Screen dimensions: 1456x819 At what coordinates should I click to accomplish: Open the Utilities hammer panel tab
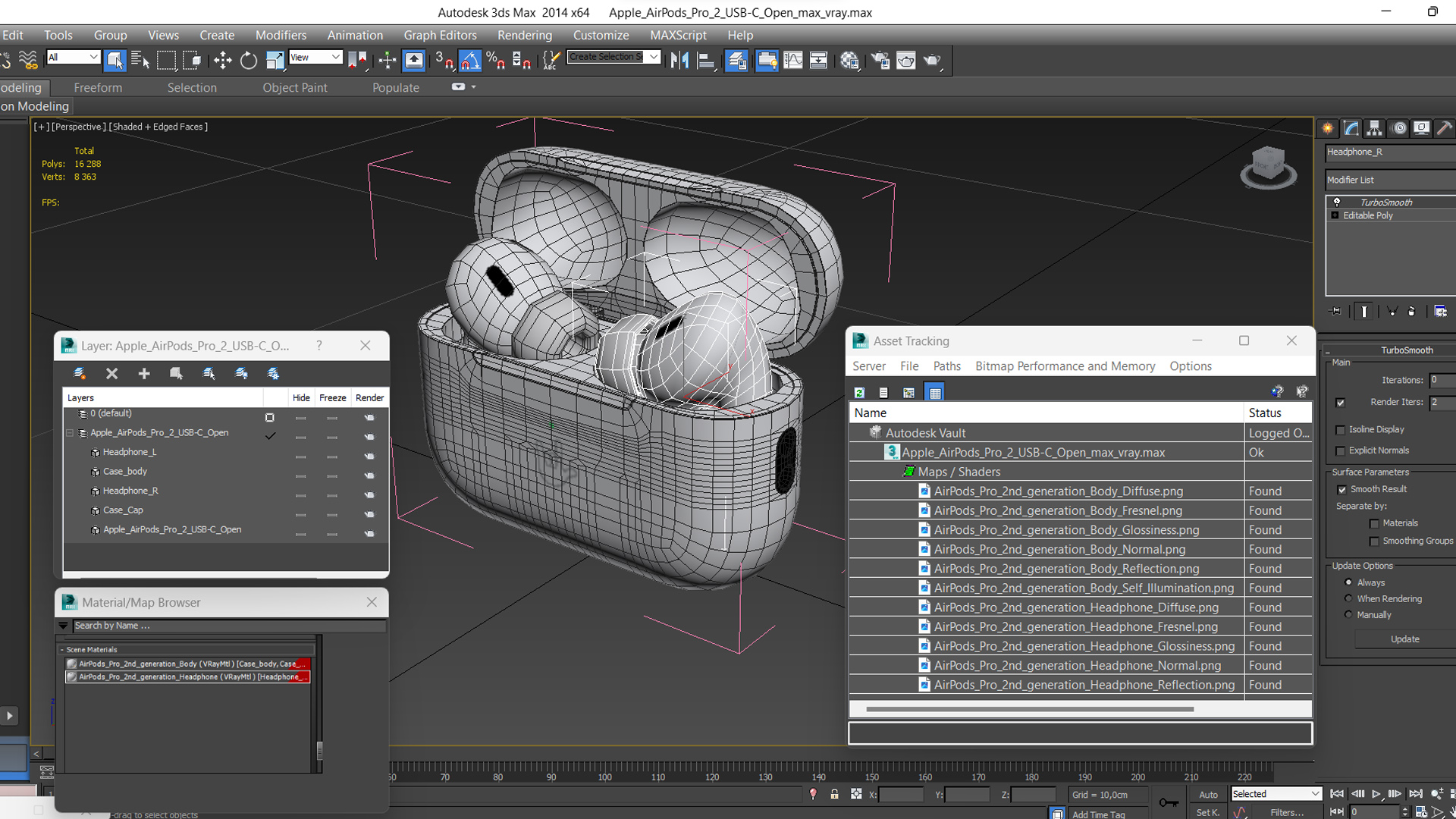[x=1445, y=128]
